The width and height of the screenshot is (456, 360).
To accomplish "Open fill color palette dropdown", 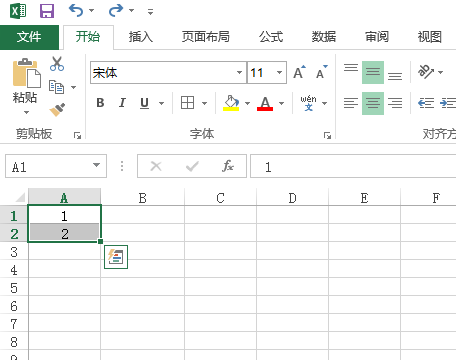I will [x=247, y=103].
